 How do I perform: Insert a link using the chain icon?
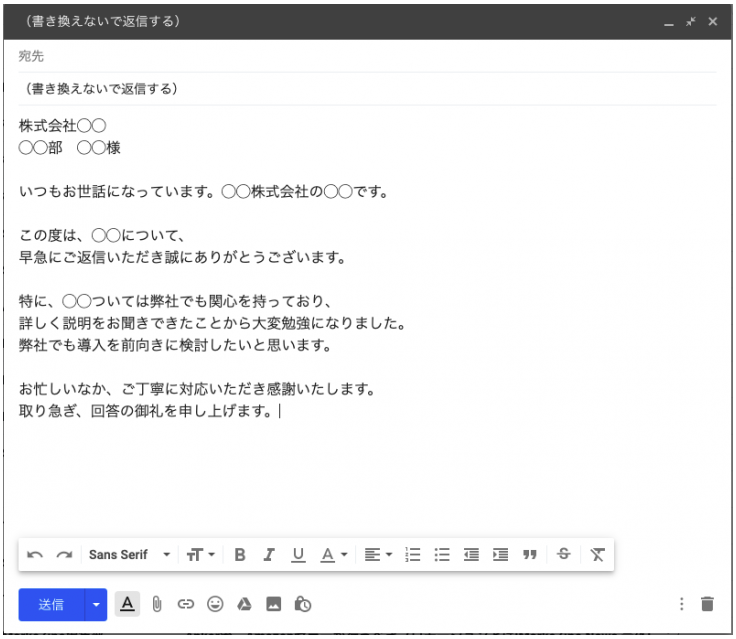(x=184, y=603)
